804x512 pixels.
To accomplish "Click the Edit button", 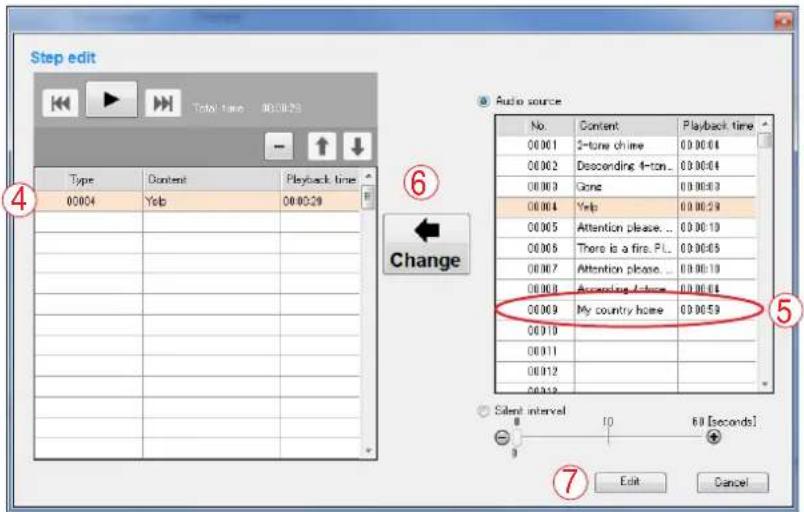I will (x=630, y=482).
